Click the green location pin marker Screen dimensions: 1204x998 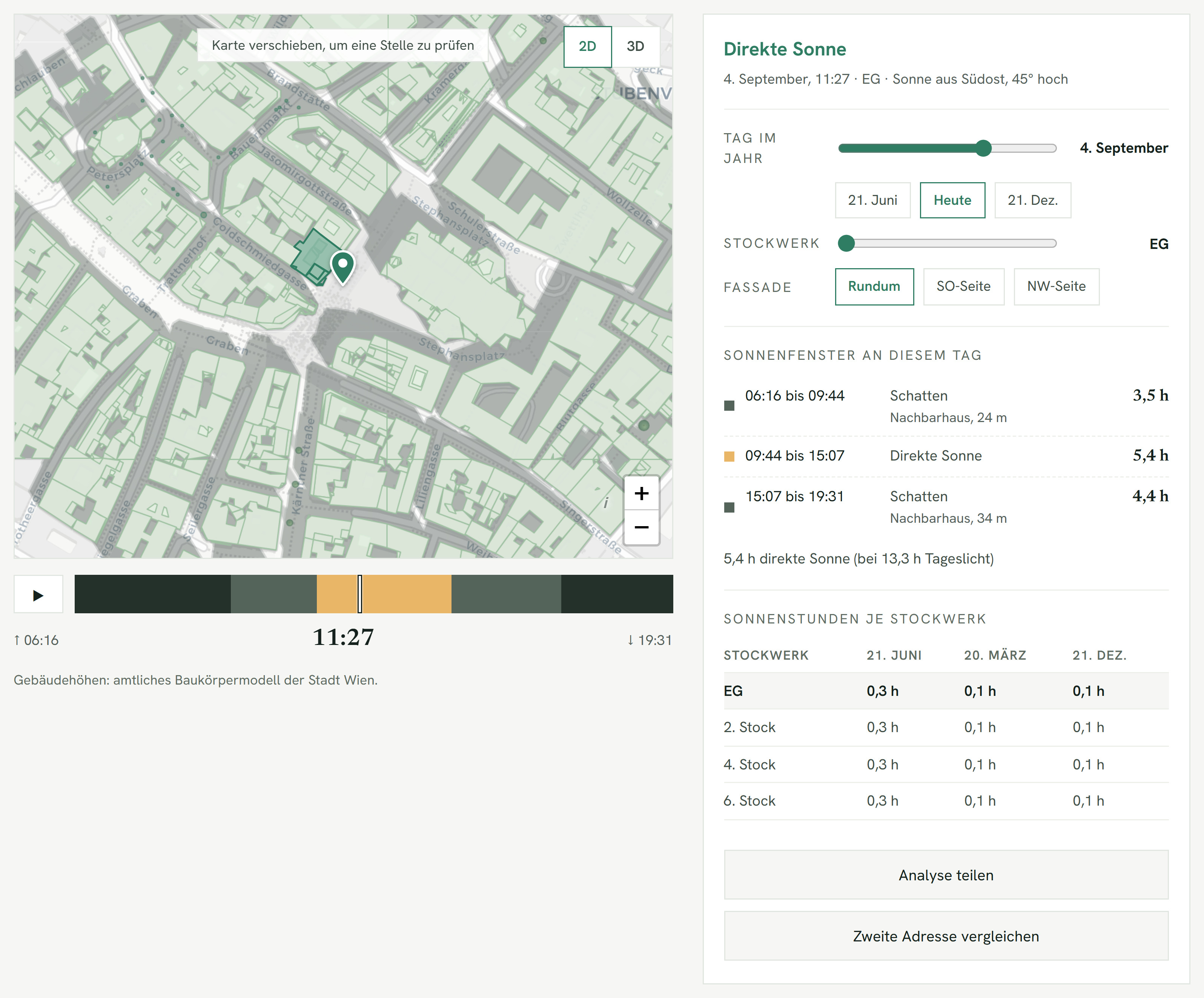click(343, 267)
